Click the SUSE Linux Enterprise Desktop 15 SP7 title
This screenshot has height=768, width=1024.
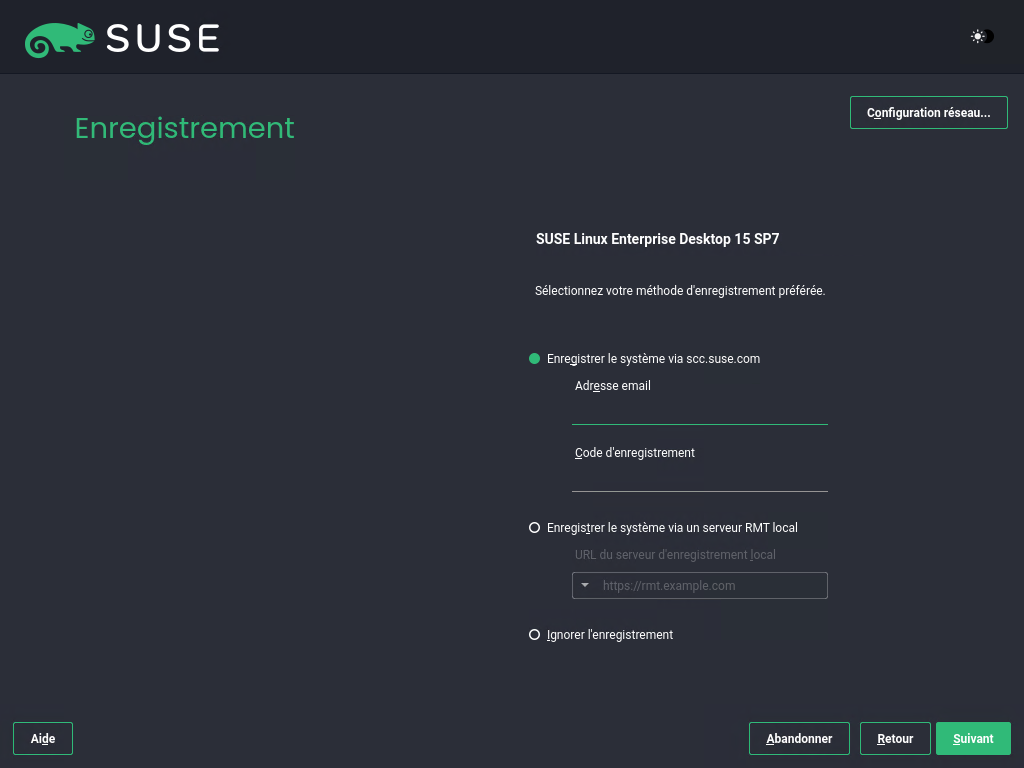coord(657,239)
